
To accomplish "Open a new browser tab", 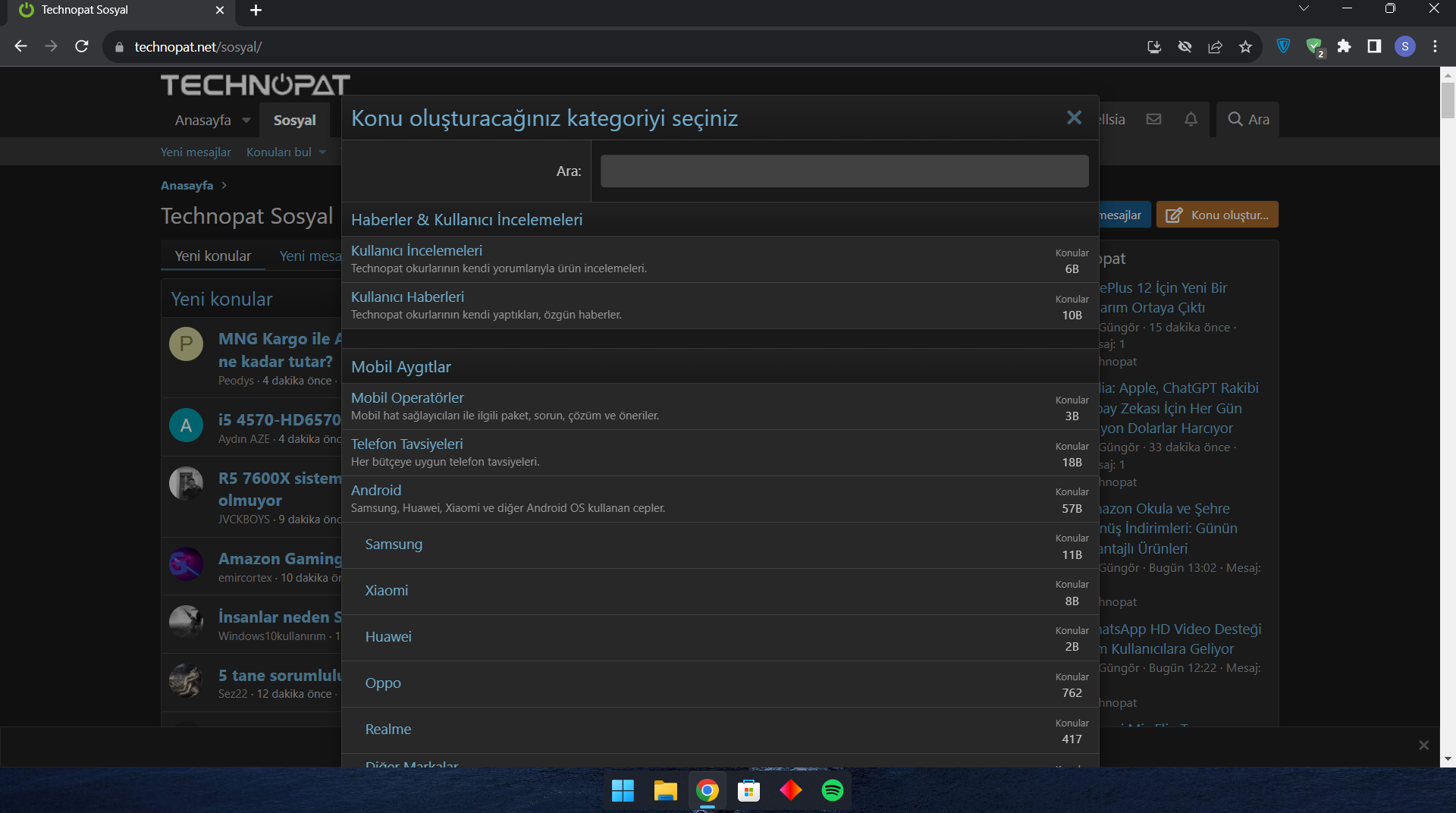I will [x=256, y=10].
